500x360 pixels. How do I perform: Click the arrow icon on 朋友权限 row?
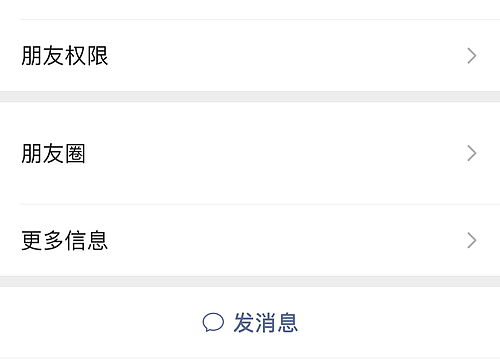coord(472,56)
